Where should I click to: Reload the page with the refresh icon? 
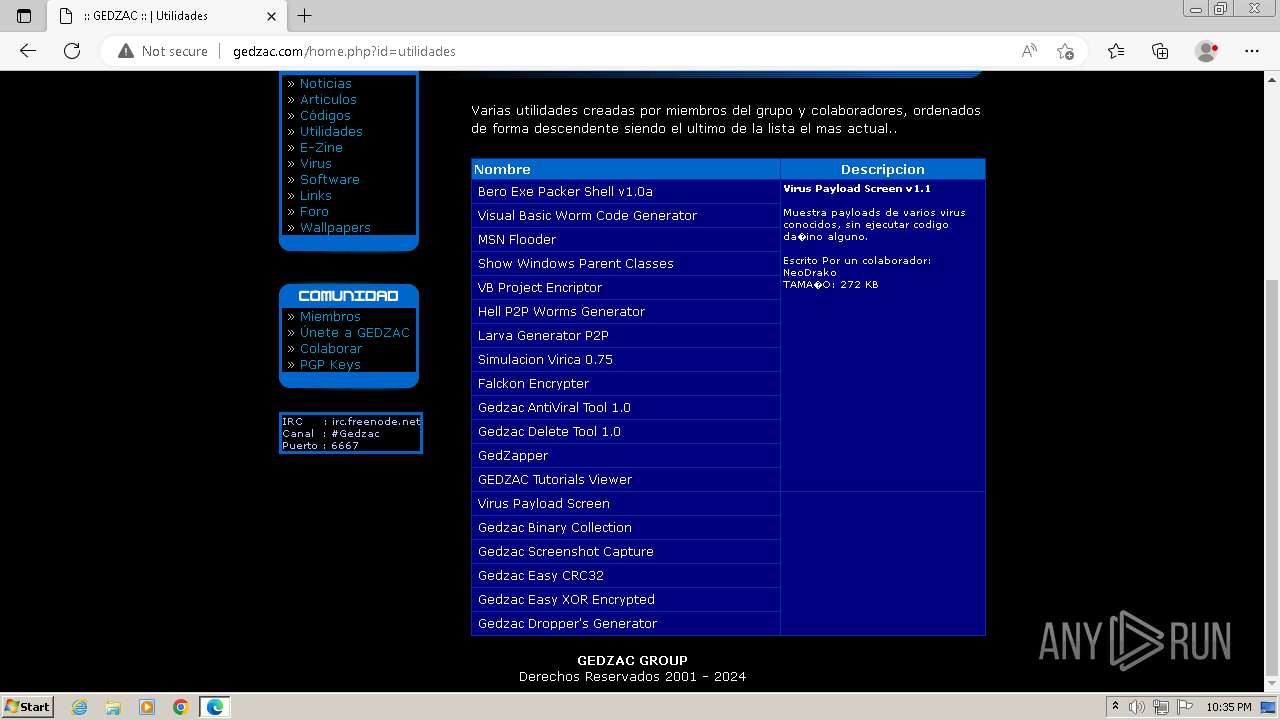(72, 51)
